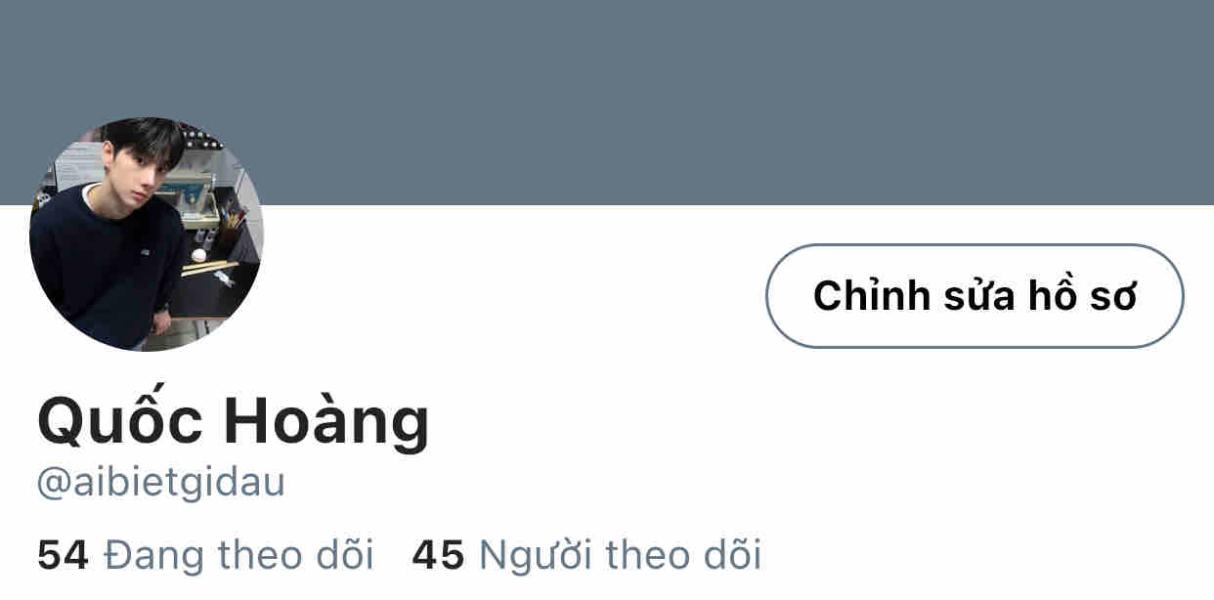The width and height of the screenshot is (1214, 600).
Task: Select the display name Quốc Hoàng
Action: coord(233,421)
